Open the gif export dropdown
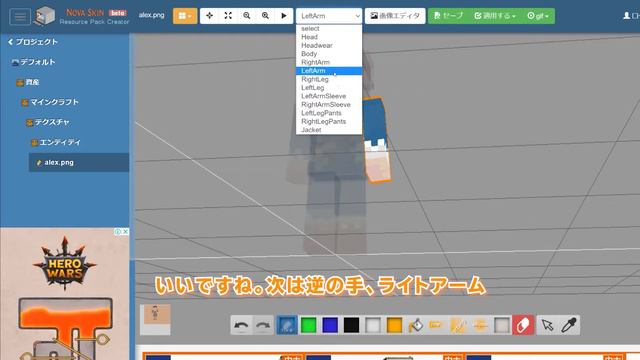640x360 pixels. click(x=538, y=16)
